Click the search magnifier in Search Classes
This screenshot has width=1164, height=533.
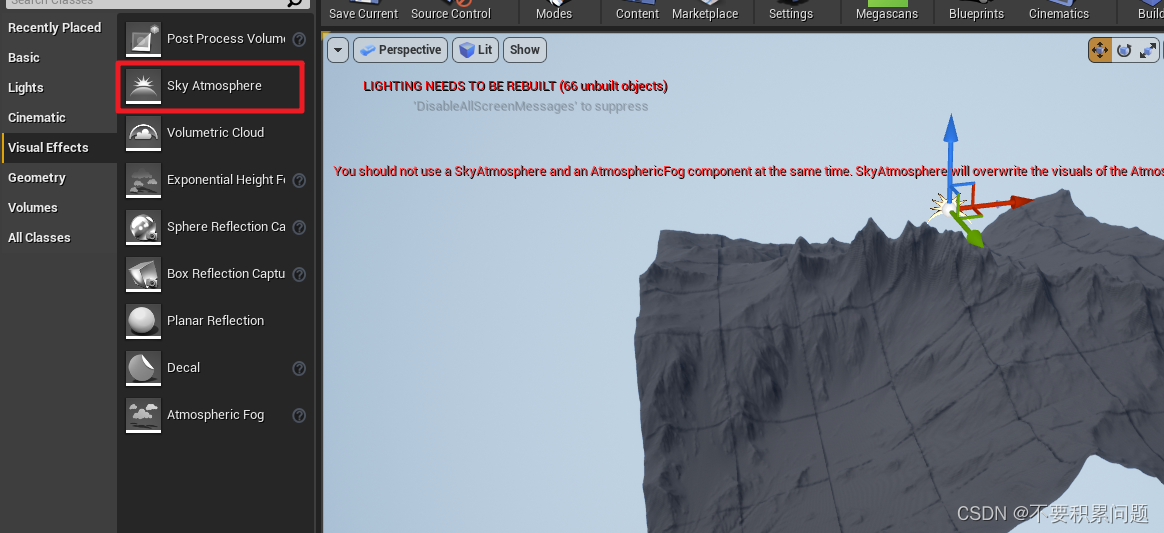coord(296,3)
